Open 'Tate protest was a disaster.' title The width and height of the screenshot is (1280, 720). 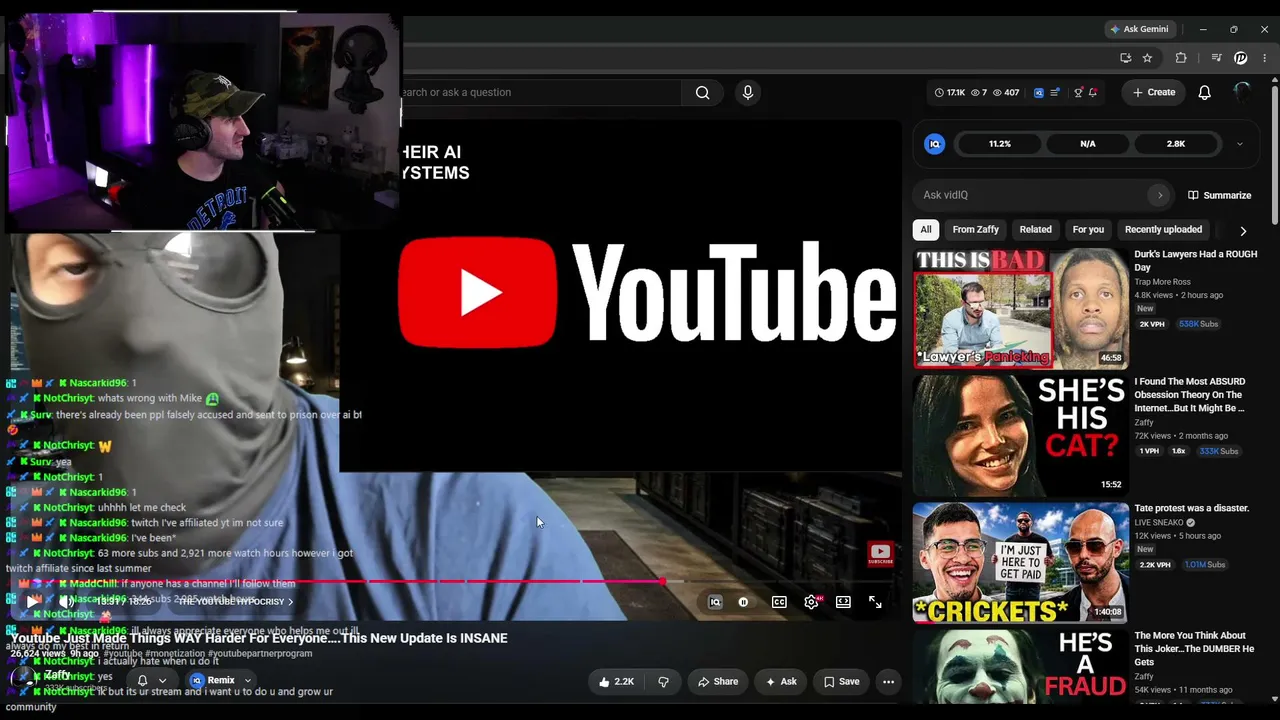pyautogui.click(x=1192, y=509)
